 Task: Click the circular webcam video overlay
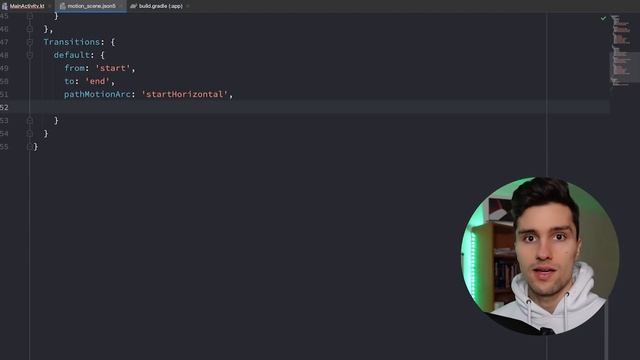[x=540, y=256]
